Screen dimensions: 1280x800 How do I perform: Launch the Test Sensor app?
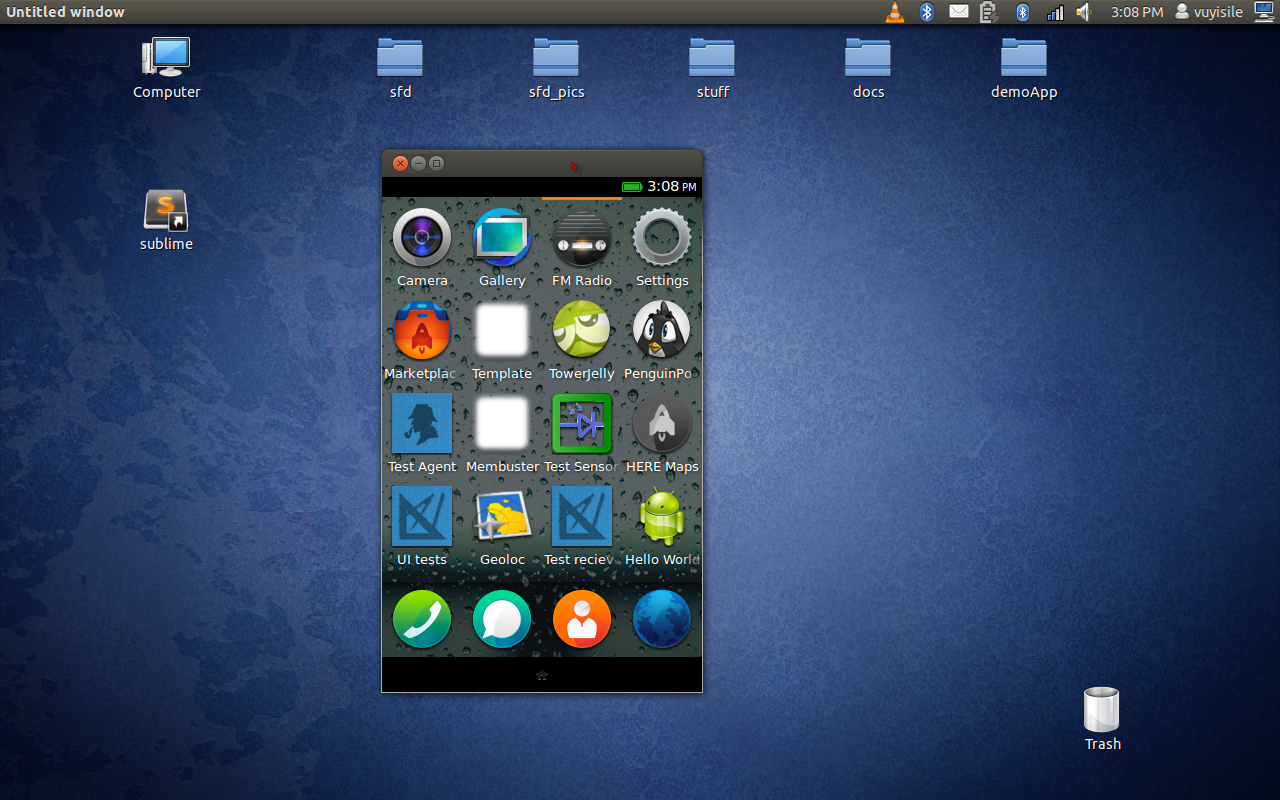(x=582, y=424)
